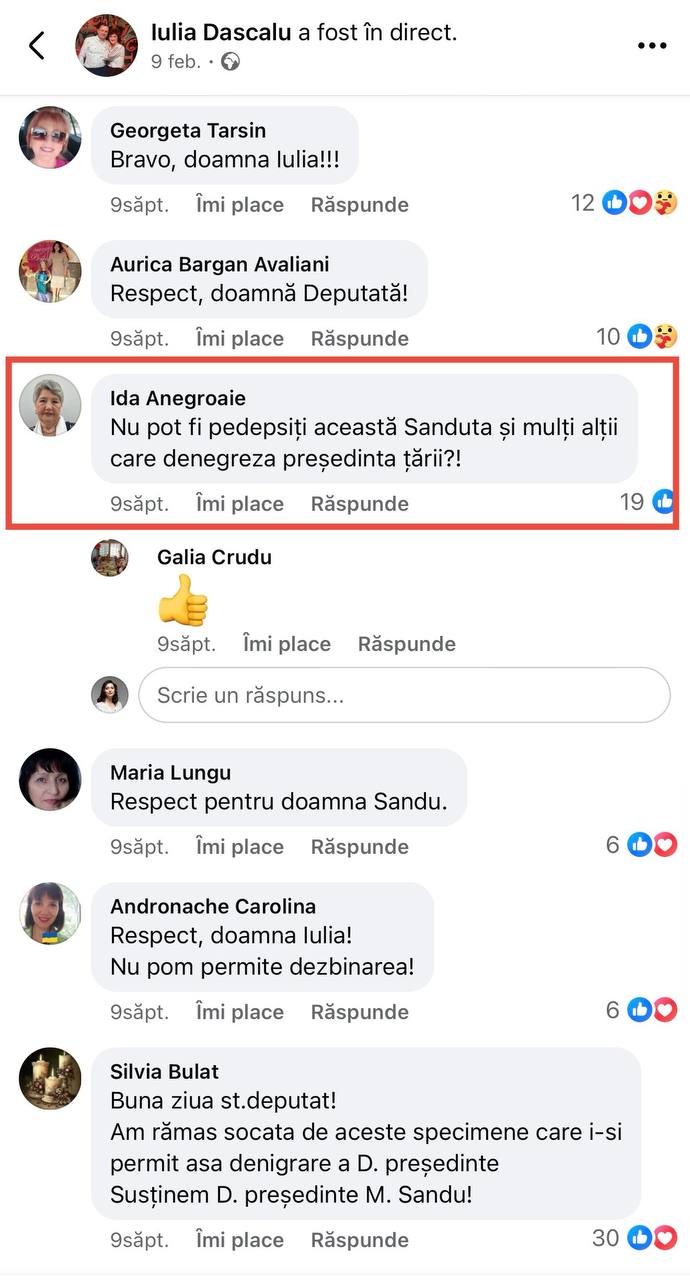
Task: Show reactions on Maria Lungu's comment
Action: click(642, 845)
